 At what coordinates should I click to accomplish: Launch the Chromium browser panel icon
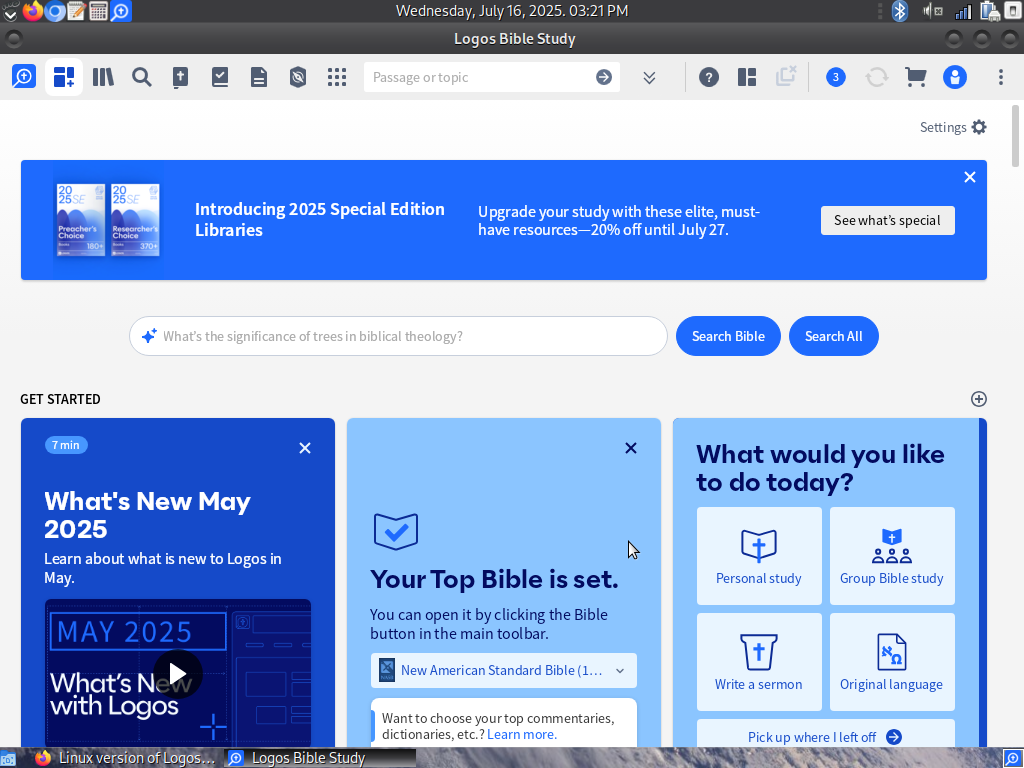coord(55,10)
